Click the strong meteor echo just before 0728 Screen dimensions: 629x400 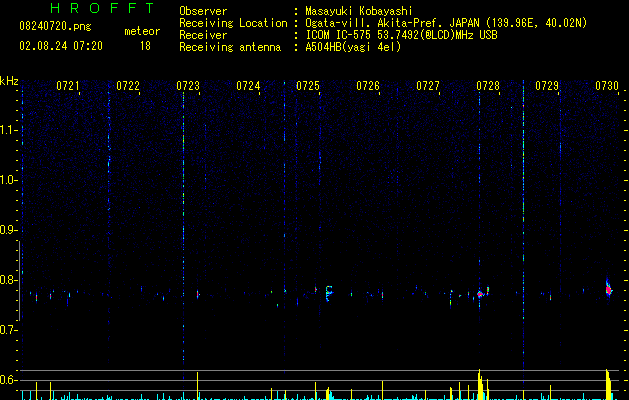[480, 294]
